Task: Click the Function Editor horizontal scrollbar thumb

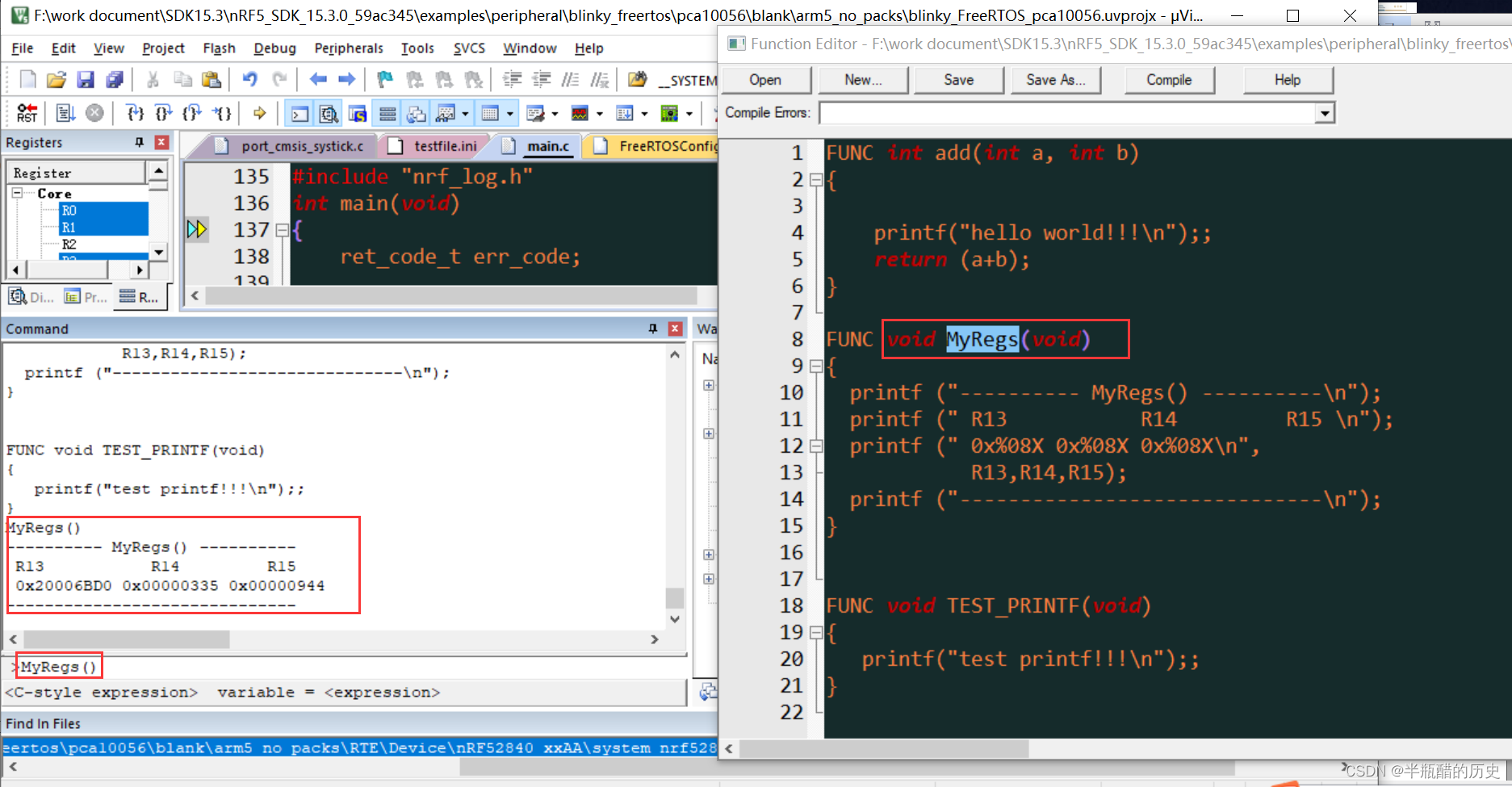Action: point(884,749)
